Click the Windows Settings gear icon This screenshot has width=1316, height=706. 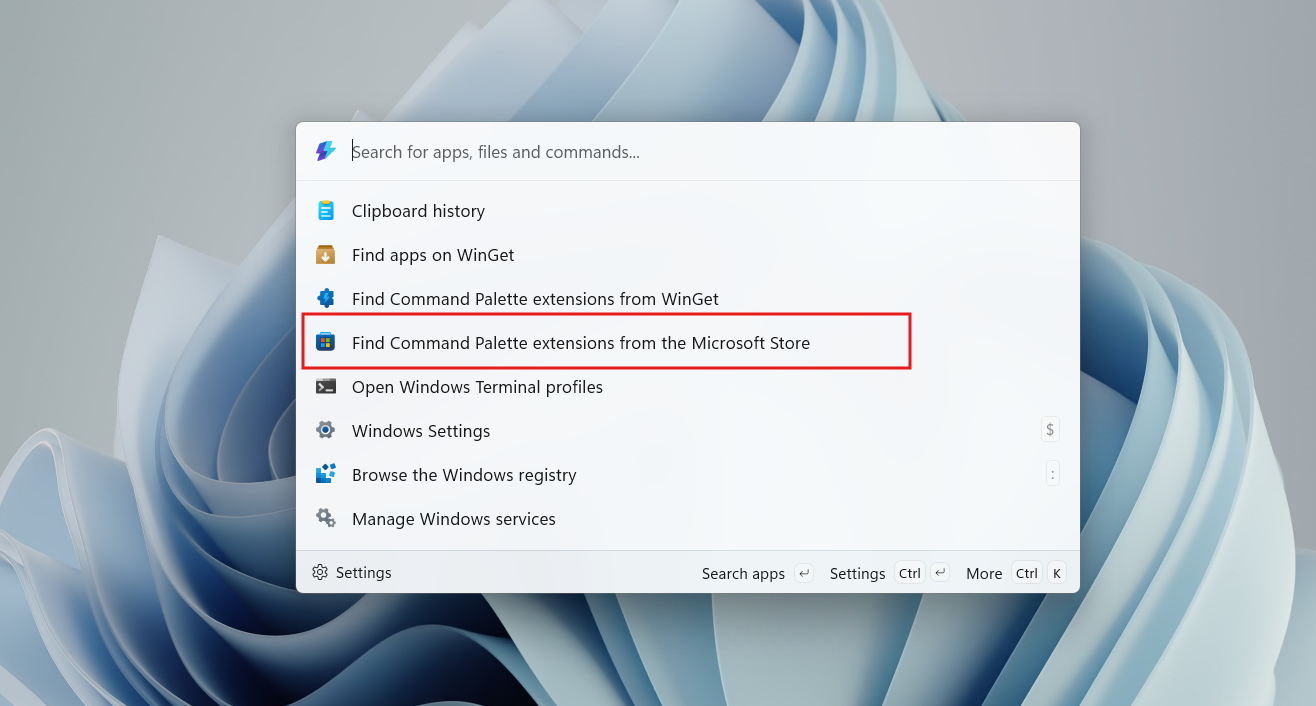pyautogui.click(x=326, y=431)
